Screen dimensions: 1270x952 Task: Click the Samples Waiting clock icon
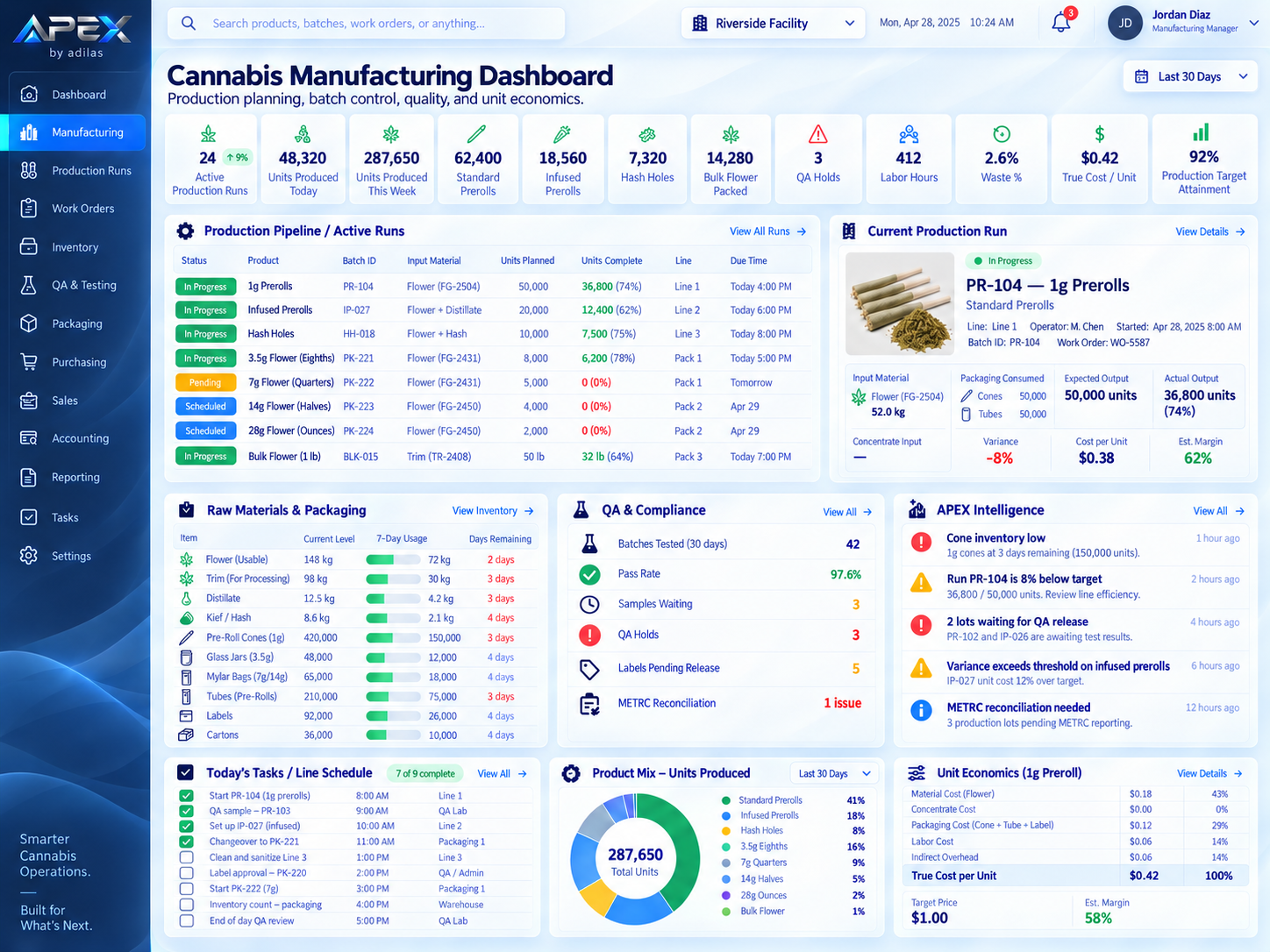(x=589, y=604)
